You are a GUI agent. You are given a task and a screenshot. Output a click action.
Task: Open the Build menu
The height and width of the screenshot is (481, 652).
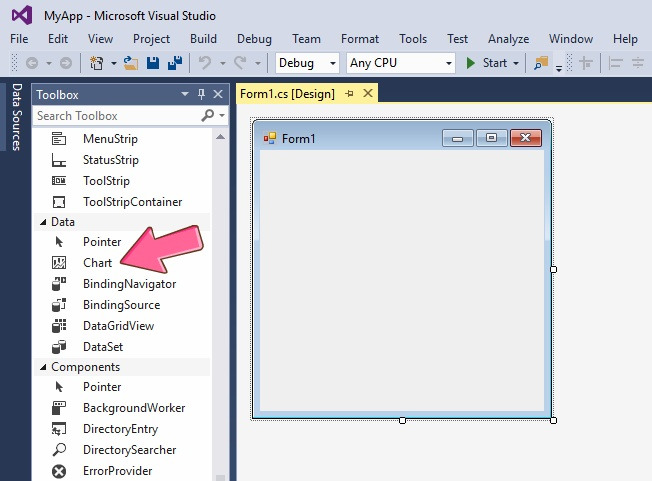[203, 39]
